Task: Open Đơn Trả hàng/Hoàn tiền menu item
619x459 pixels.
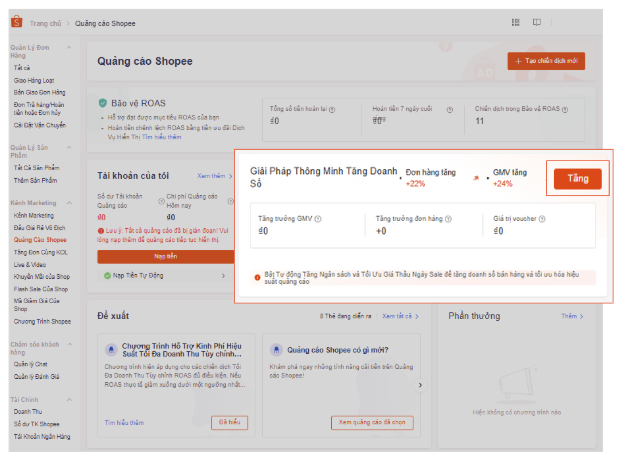Action: pos(39,109)
